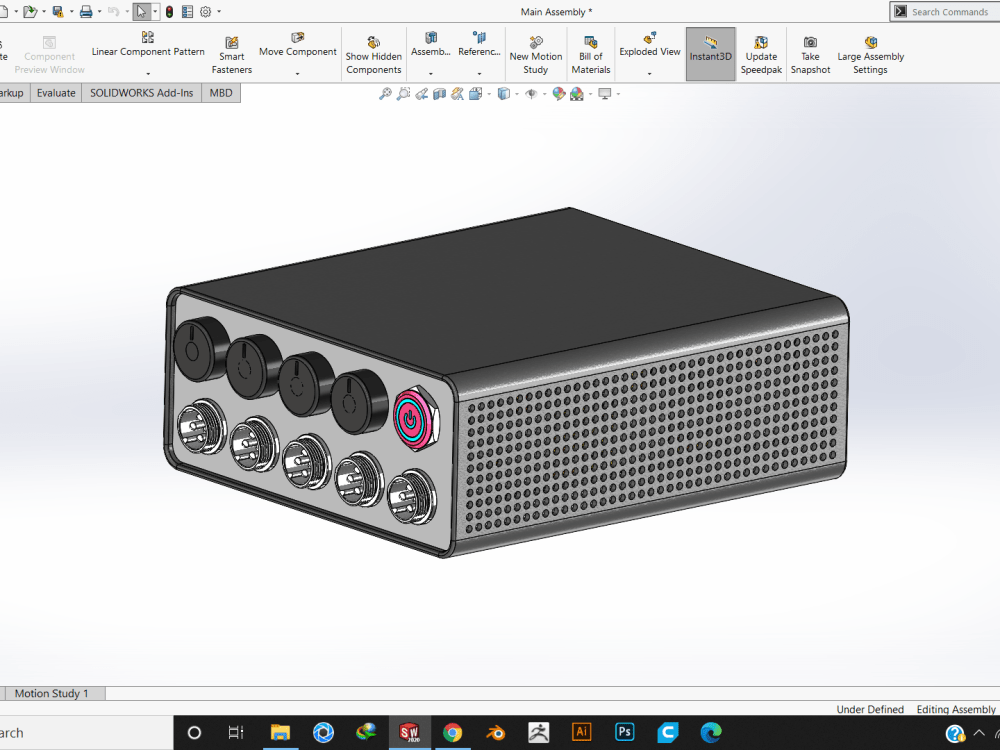Click the help question mark tray icon
1000x750 pixels.
(954, 733)
